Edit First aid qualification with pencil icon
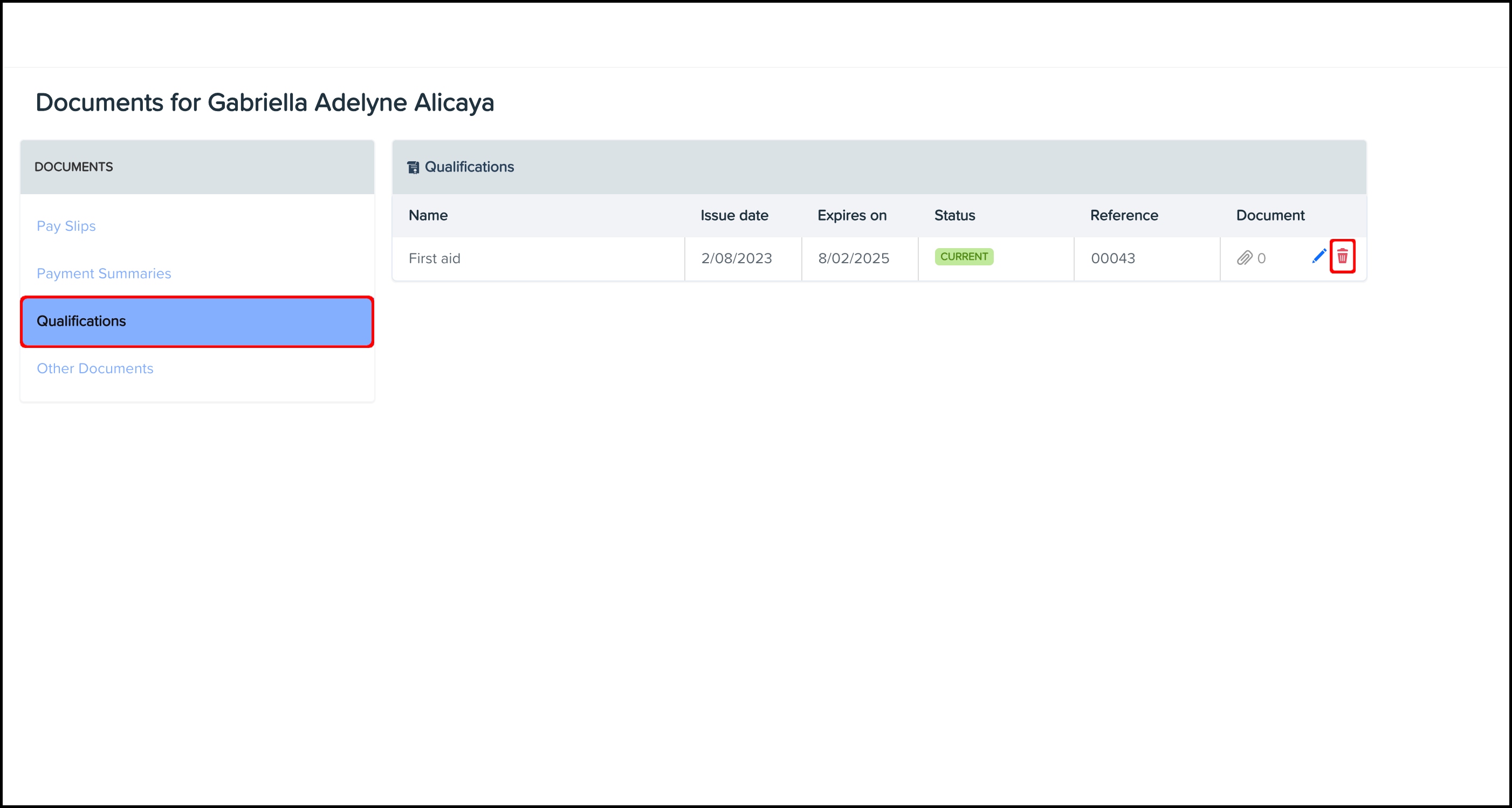This screenshot has height=808, width=1512. tap(1318, 257)
